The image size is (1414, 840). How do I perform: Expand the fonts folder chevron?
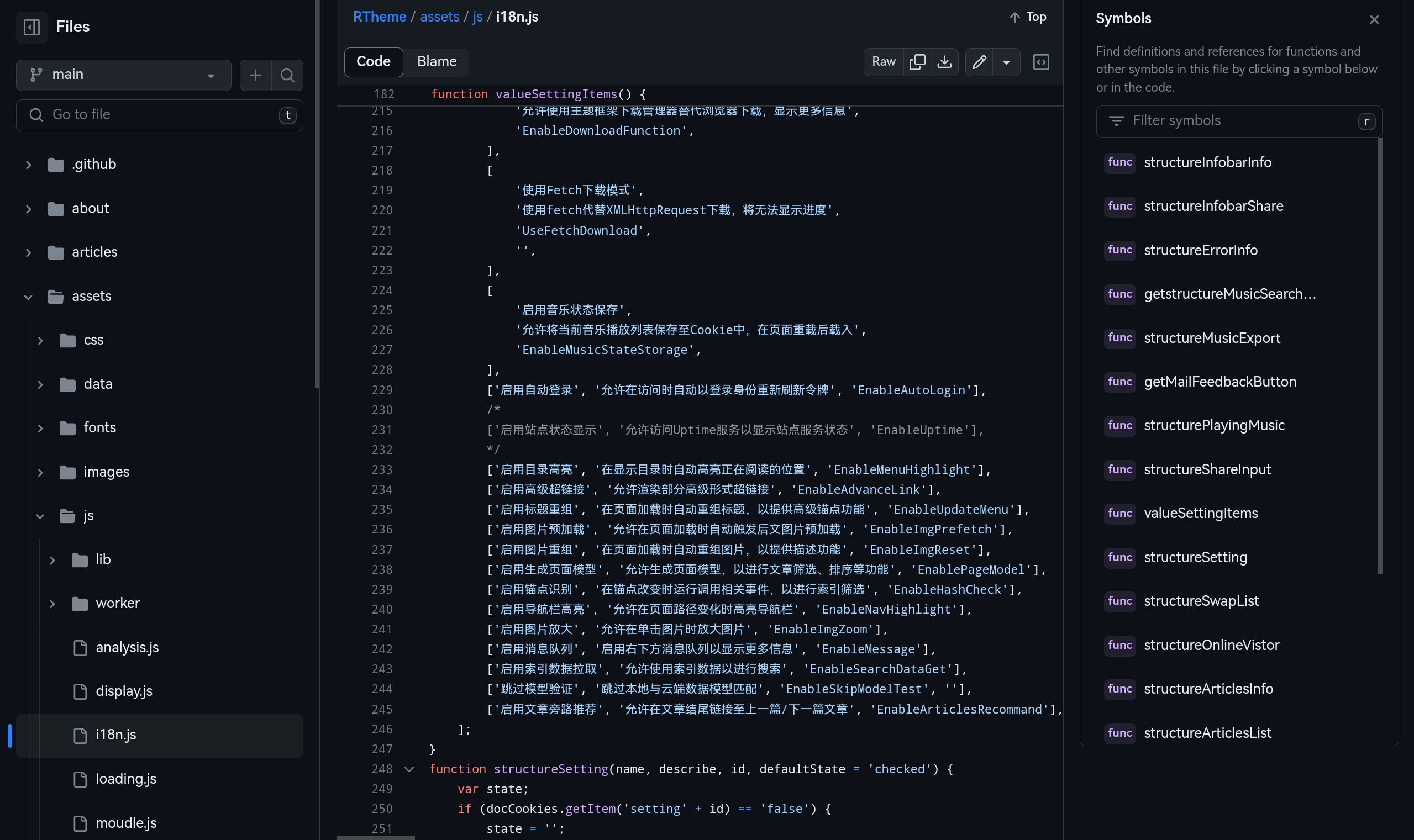click(40, 428)
